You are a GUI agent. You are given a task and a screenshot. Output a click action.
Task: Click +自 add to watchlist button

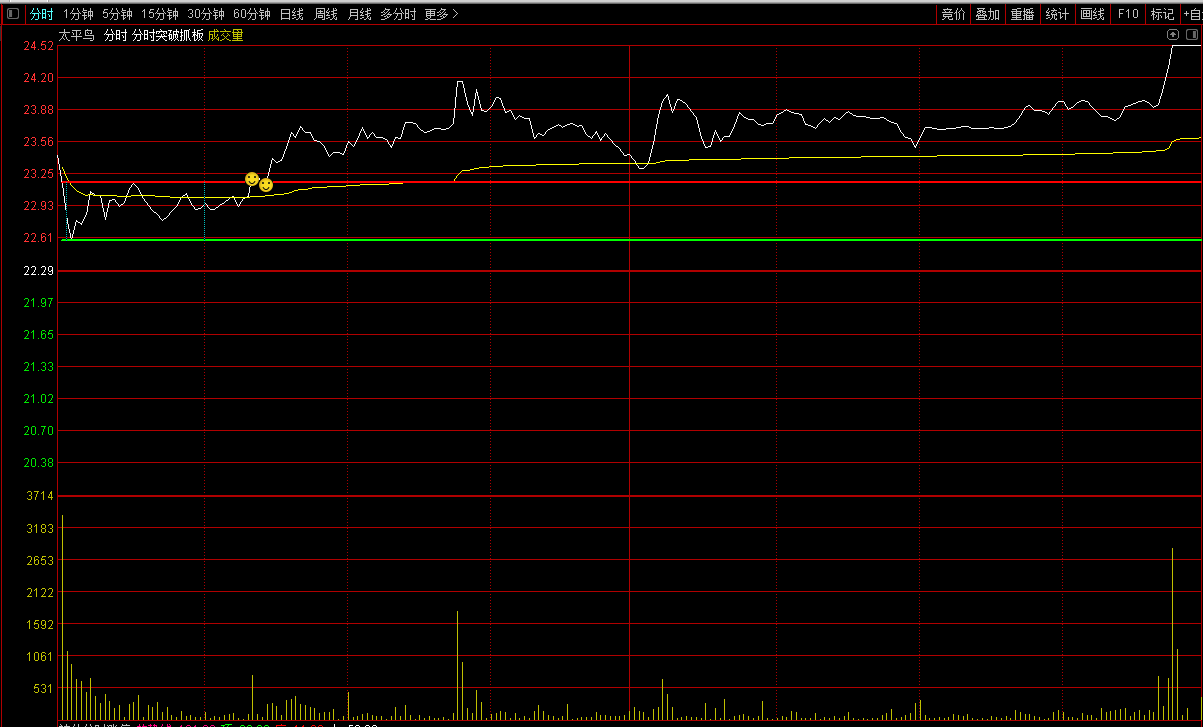coord(1192,14)
